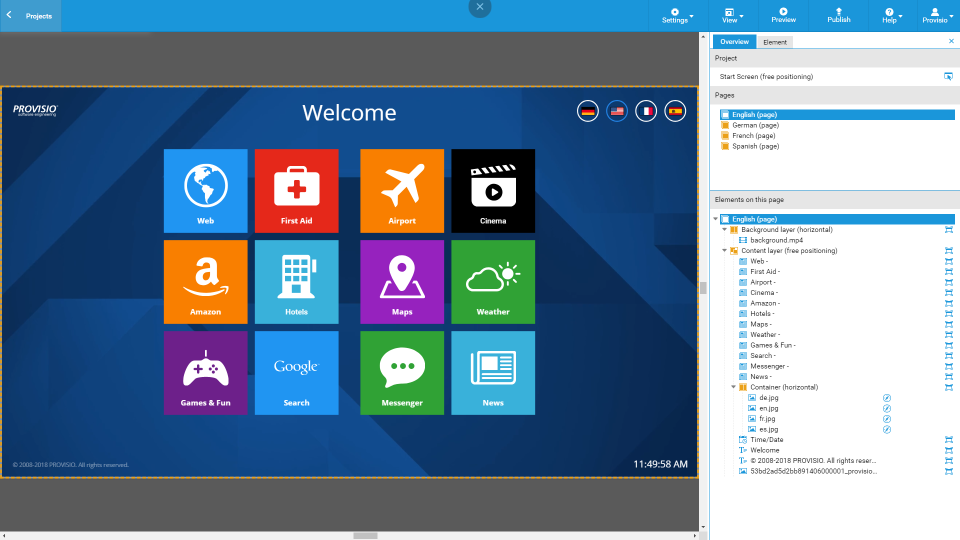Publish the project via toolbar

click(x=839, y=16)
